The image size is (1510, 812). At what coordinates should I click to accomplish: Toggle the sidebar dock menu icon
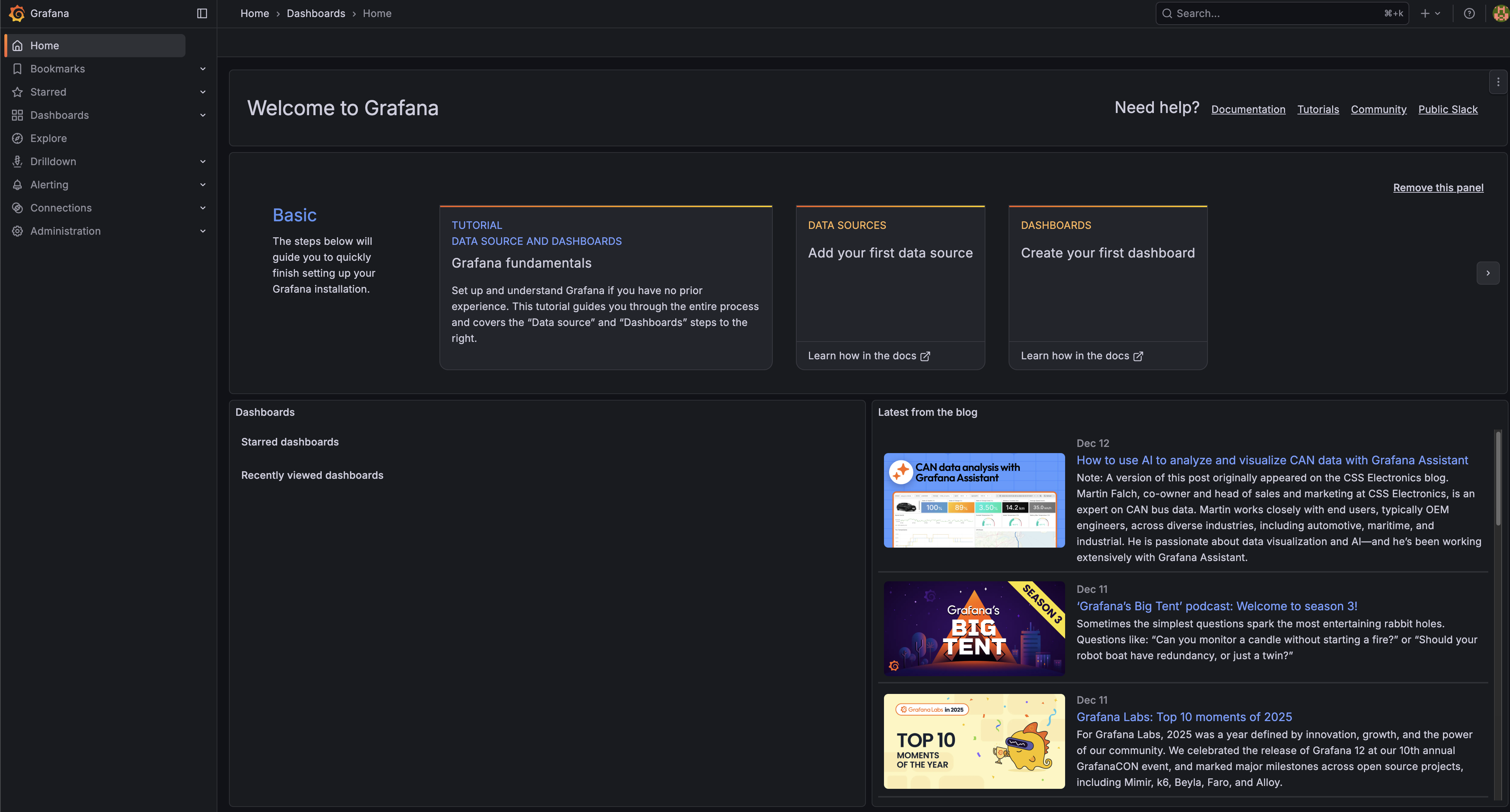tap(202, 13)
